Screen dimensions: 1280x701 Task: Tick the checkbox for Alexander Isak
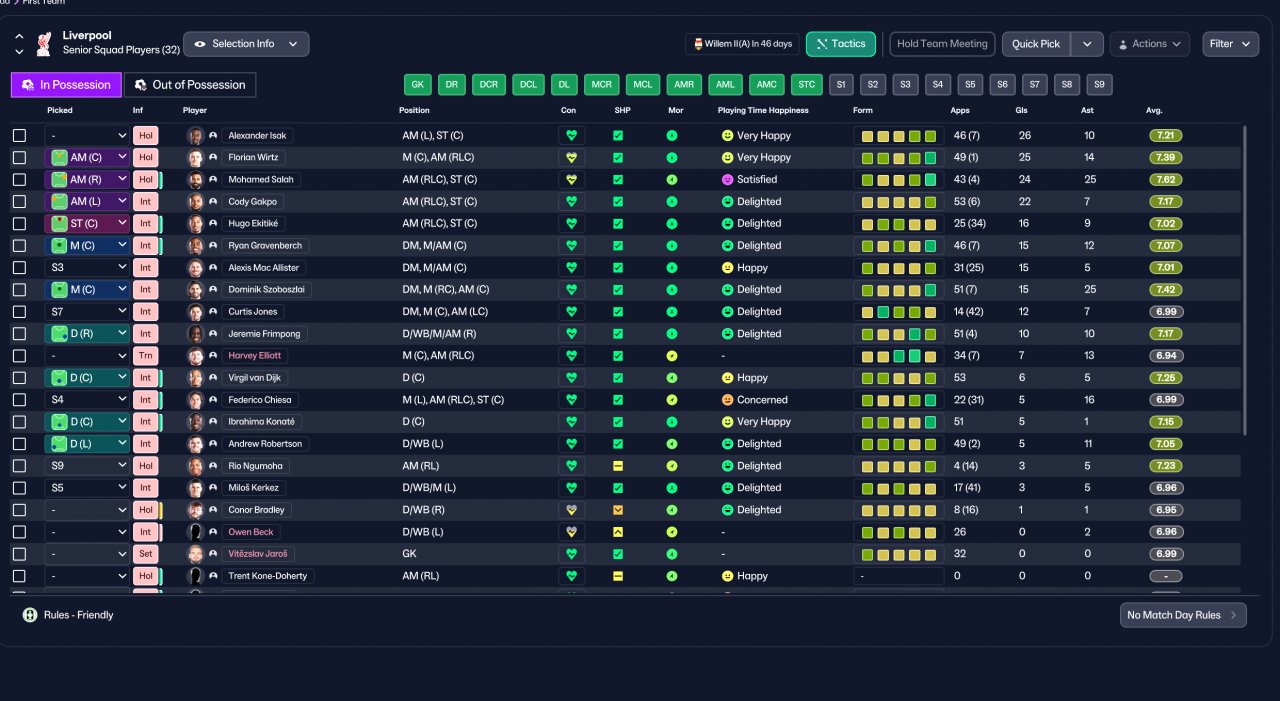pos(19,136)
